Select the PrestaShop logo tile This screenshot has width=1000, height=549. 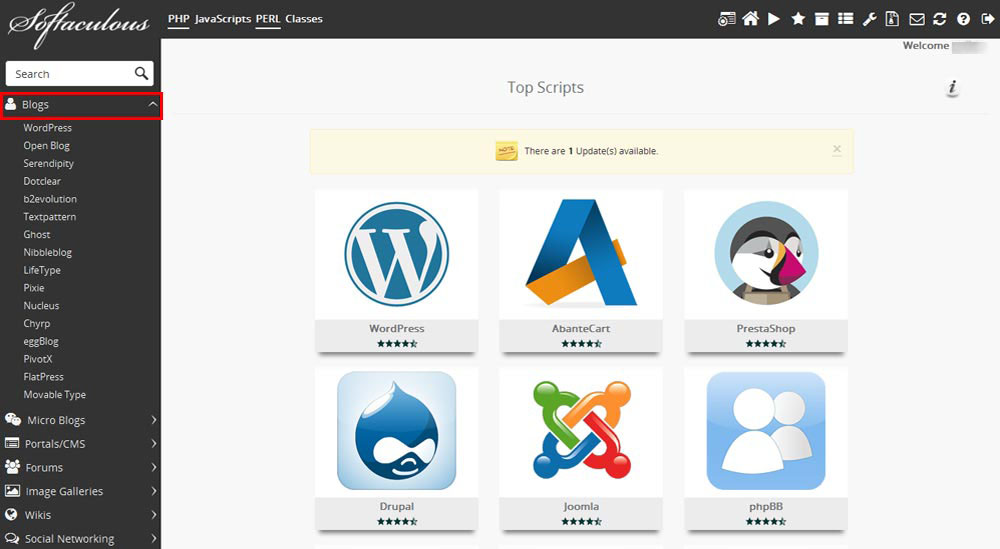[x=766, y=253]
